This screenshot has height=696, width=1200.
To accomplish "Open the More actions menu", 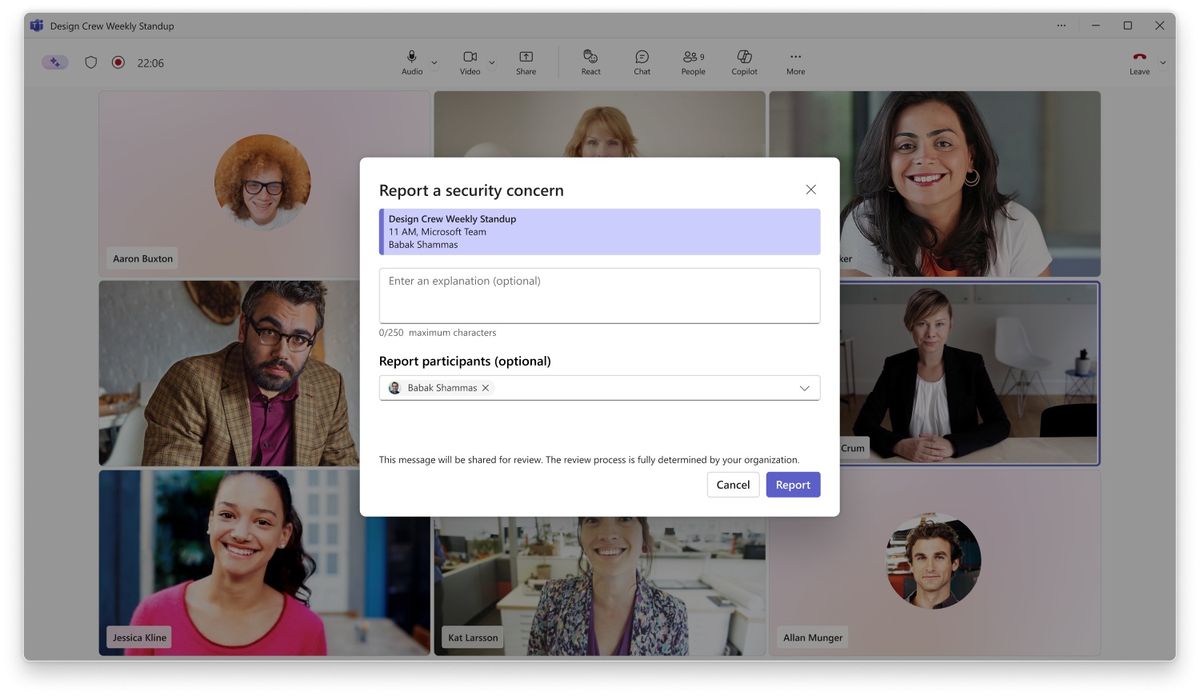I will tap(795, 63).
